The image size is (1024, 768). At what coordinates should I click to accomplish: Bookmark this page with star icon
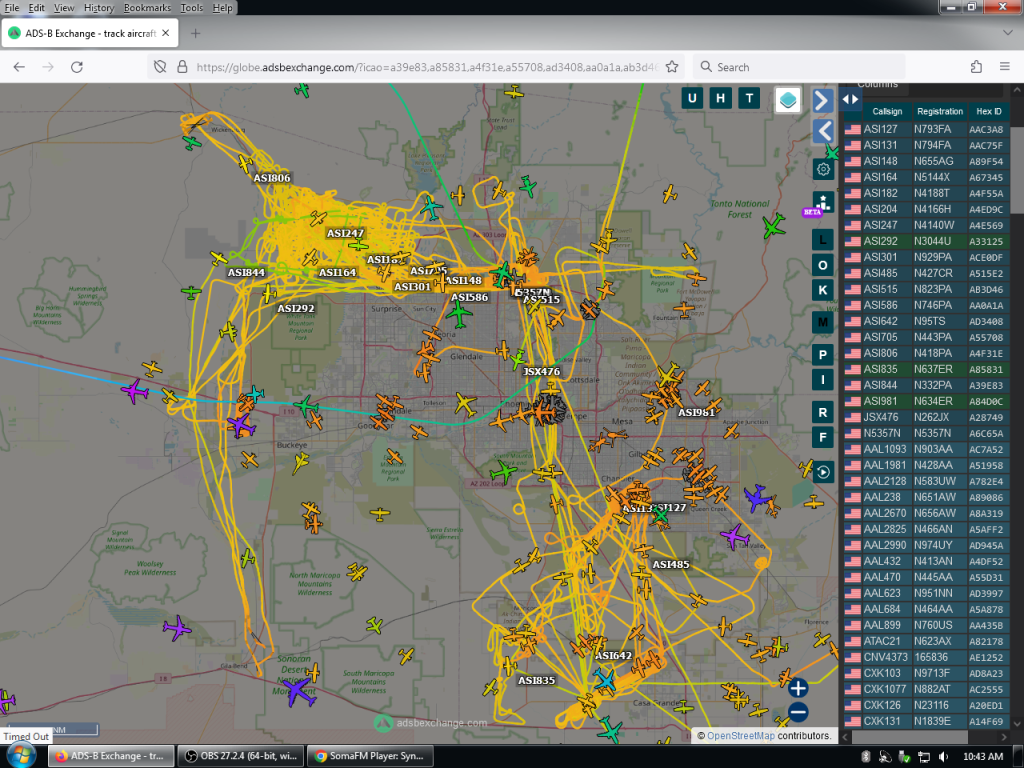click(x=671, y=67)
